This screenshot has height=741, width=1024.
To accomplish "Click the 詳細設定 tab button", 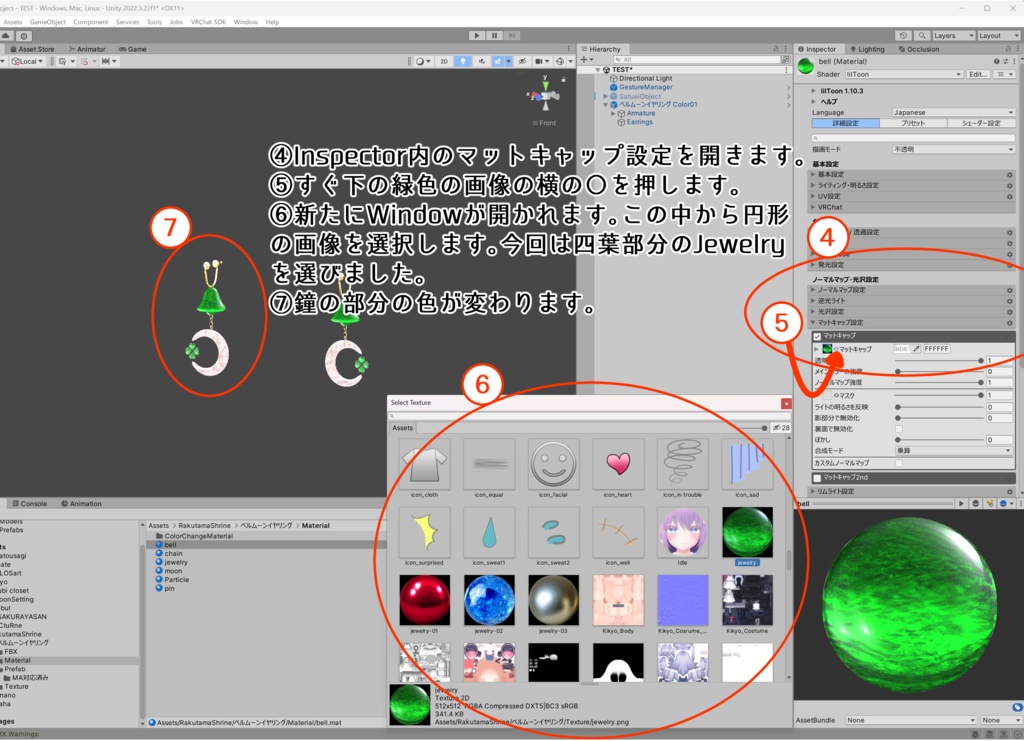I will (x=845, y=123).
